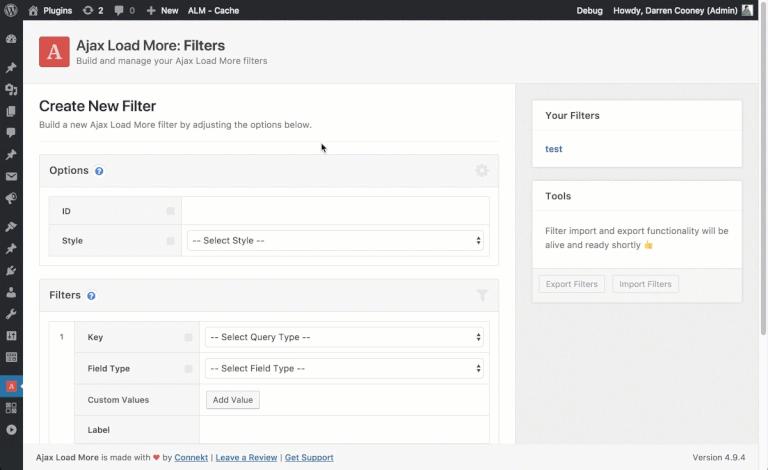
Task: Click the circular play icon in the sidebar
Action: point(11,430)
